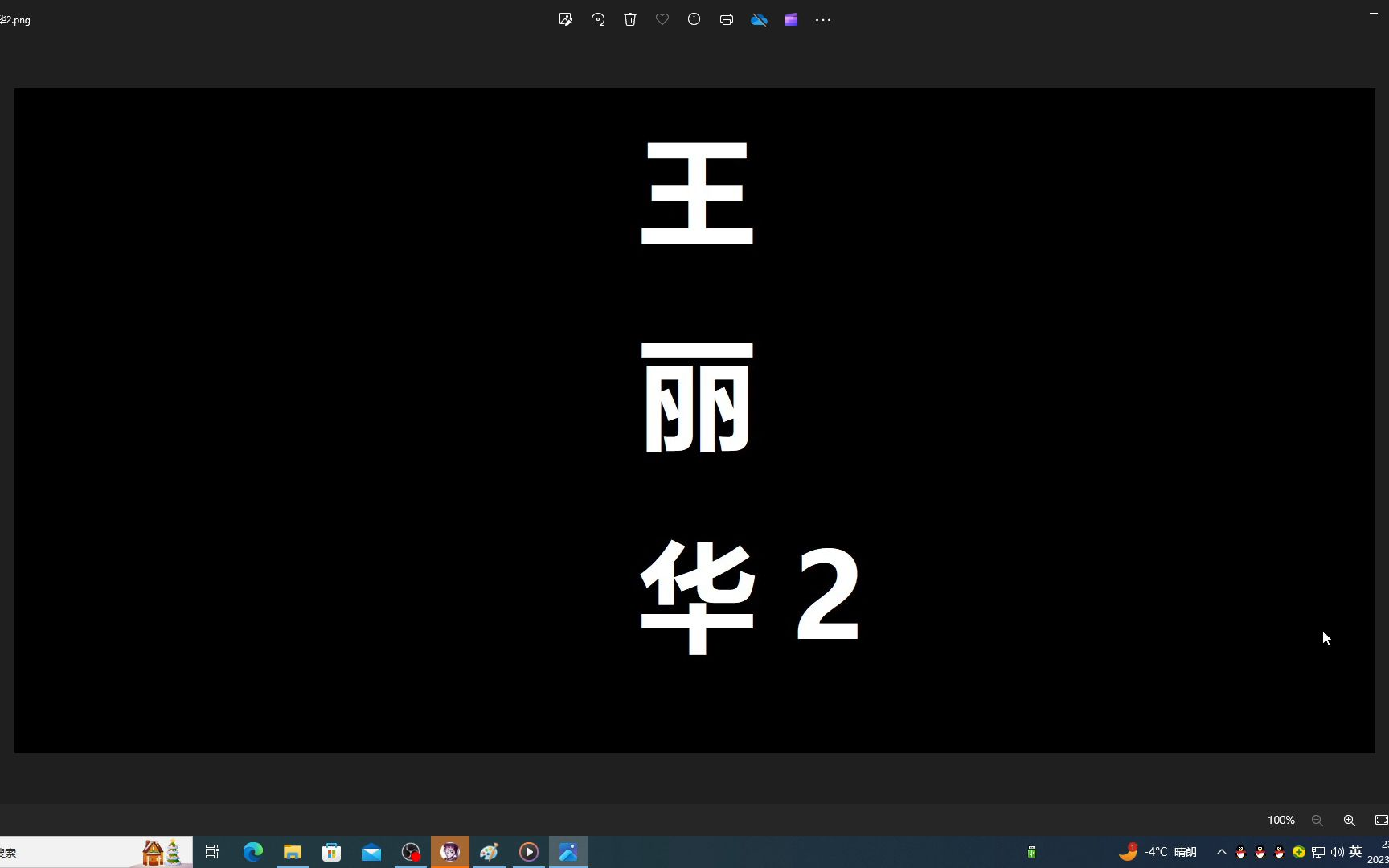This screenshot has height=868, width=1389.
Task: Show the file info panel
Action: pyautogui.click(x=694, y=19)
